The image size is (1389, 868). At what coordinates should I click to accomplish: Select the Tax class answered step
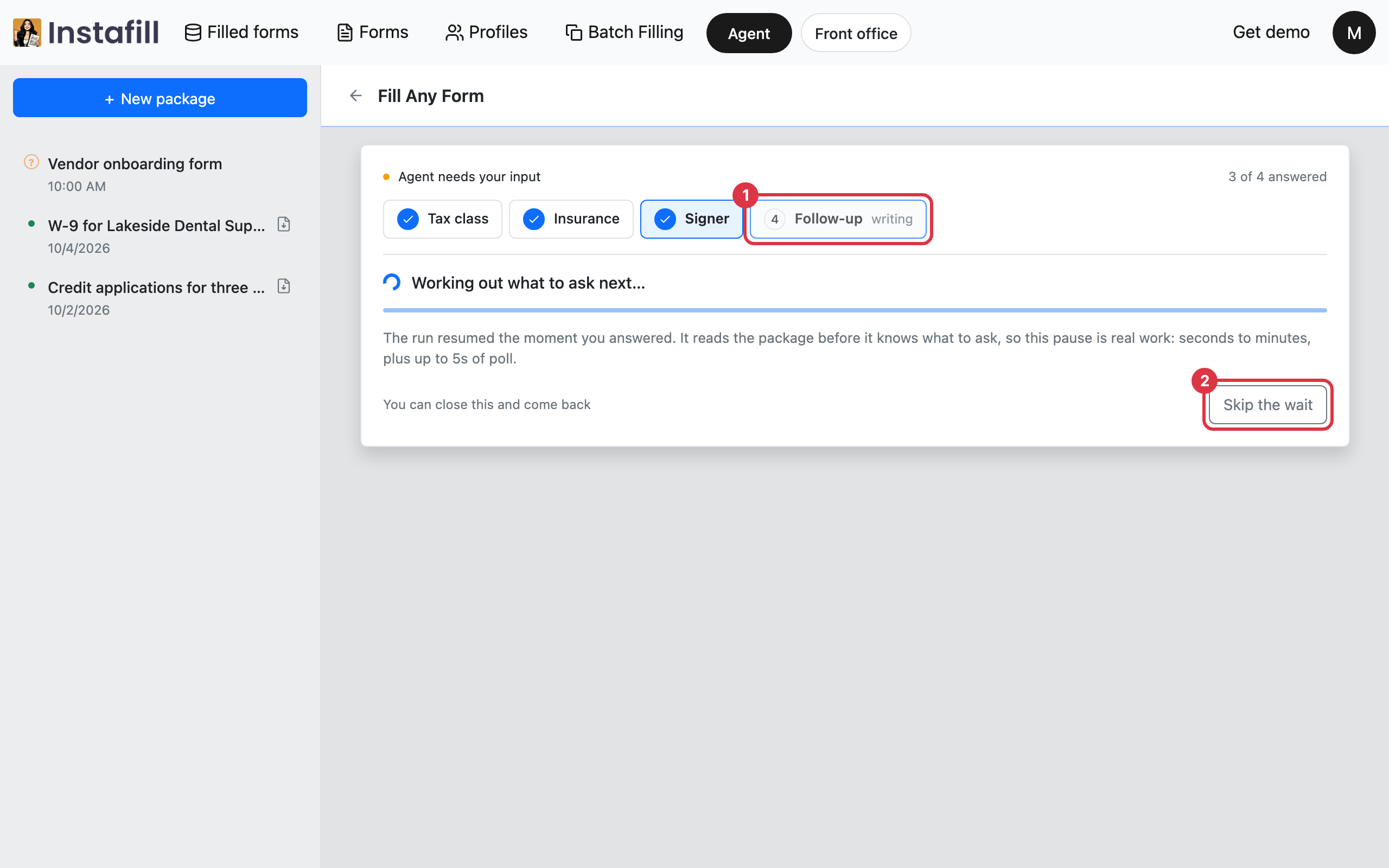coord(443,219)
